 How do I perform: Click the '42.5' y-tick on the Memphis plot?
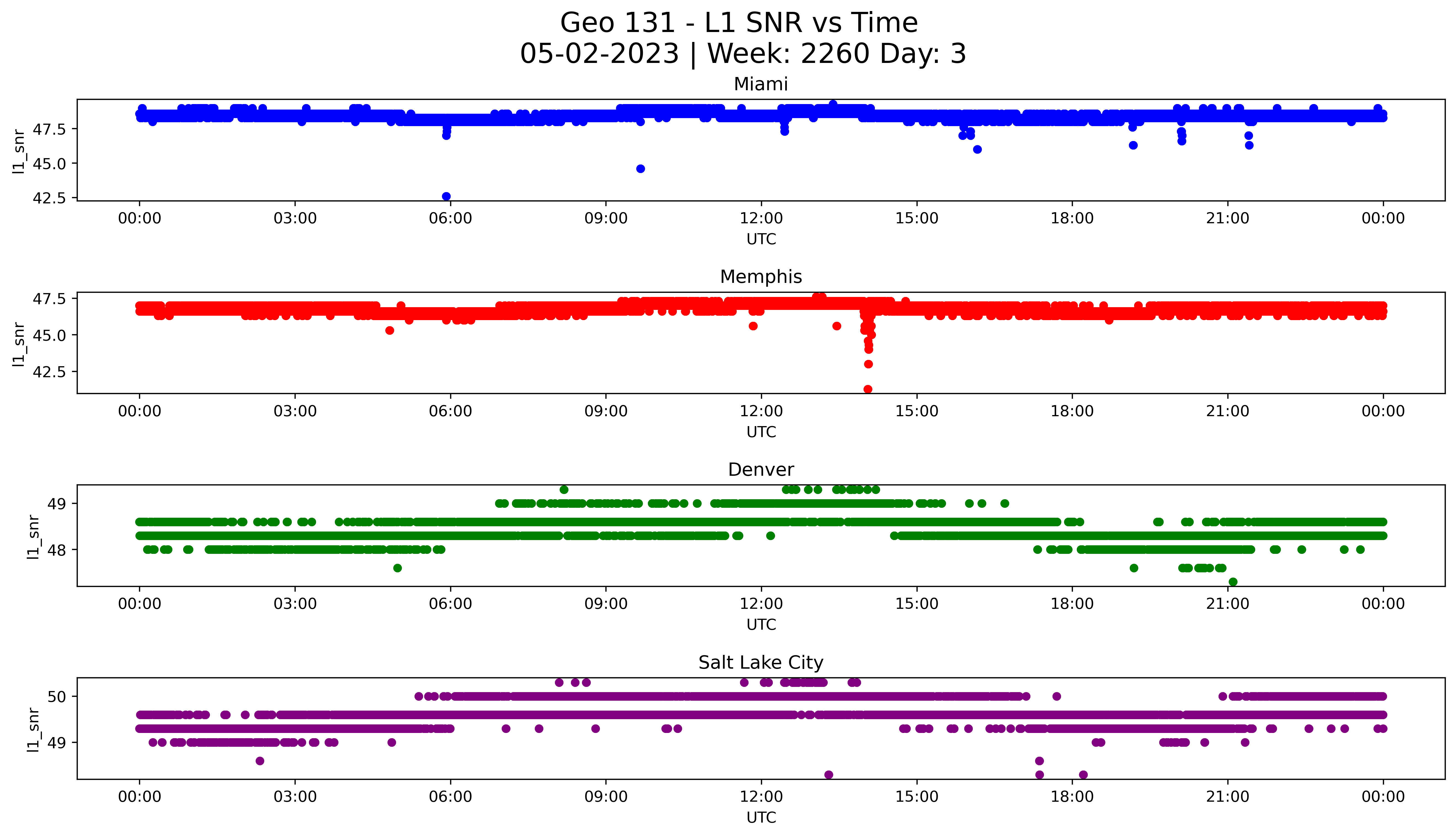point(50,372)
